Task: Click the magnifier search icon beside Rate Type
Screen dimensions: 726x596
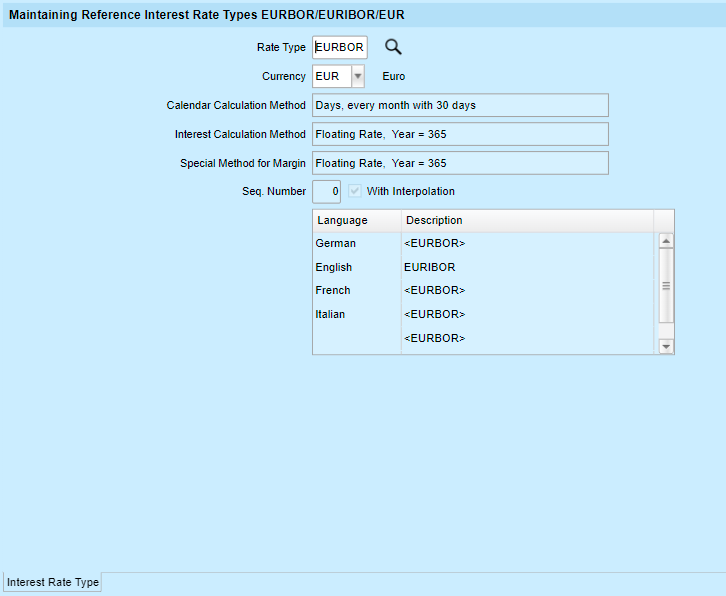Action: click(x=393, y=47)
